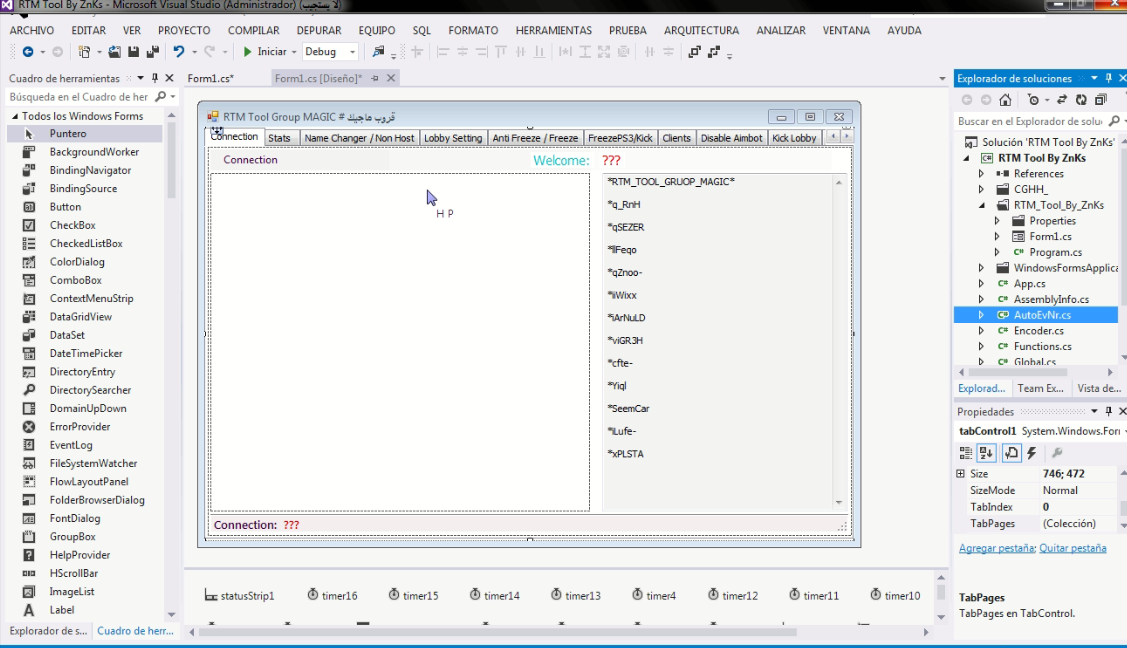Click the Categorized view icon in Properties
This screenshot has height=648, width=1127.
[966, 453]
